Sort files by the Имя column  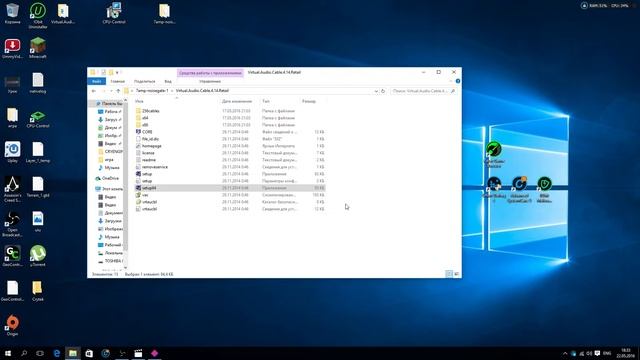click(x=140, y=101)
